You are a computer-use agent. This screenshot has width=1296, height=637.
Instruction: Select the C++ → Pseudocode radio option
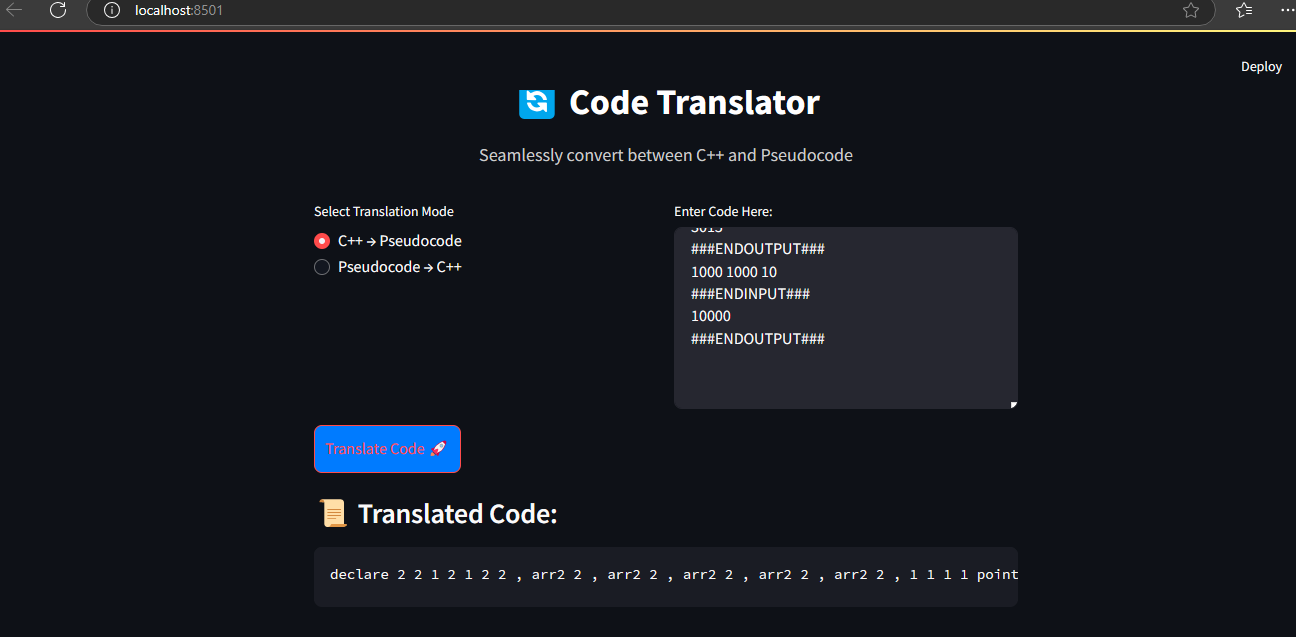(322, 241)
